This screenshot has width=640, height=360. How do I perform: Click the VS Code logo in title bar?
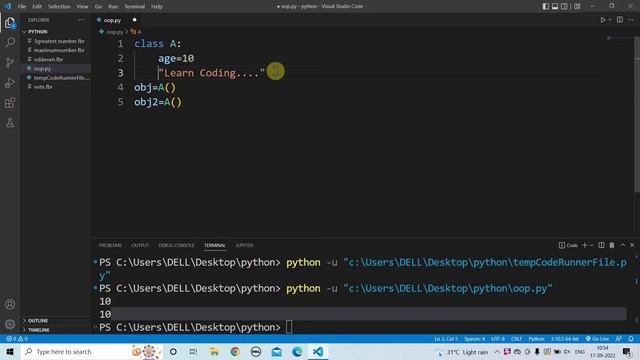coord(7,6)
